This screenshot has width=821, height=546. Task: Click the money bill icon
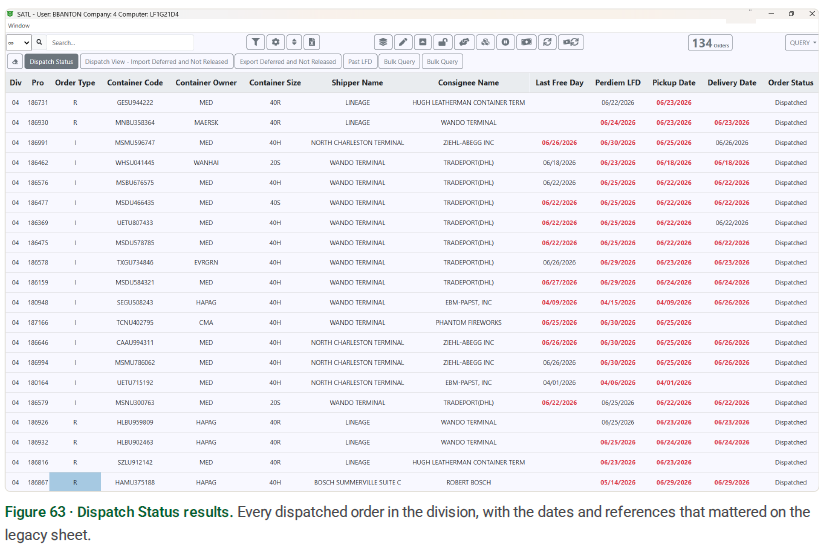[x=526, y=42]
